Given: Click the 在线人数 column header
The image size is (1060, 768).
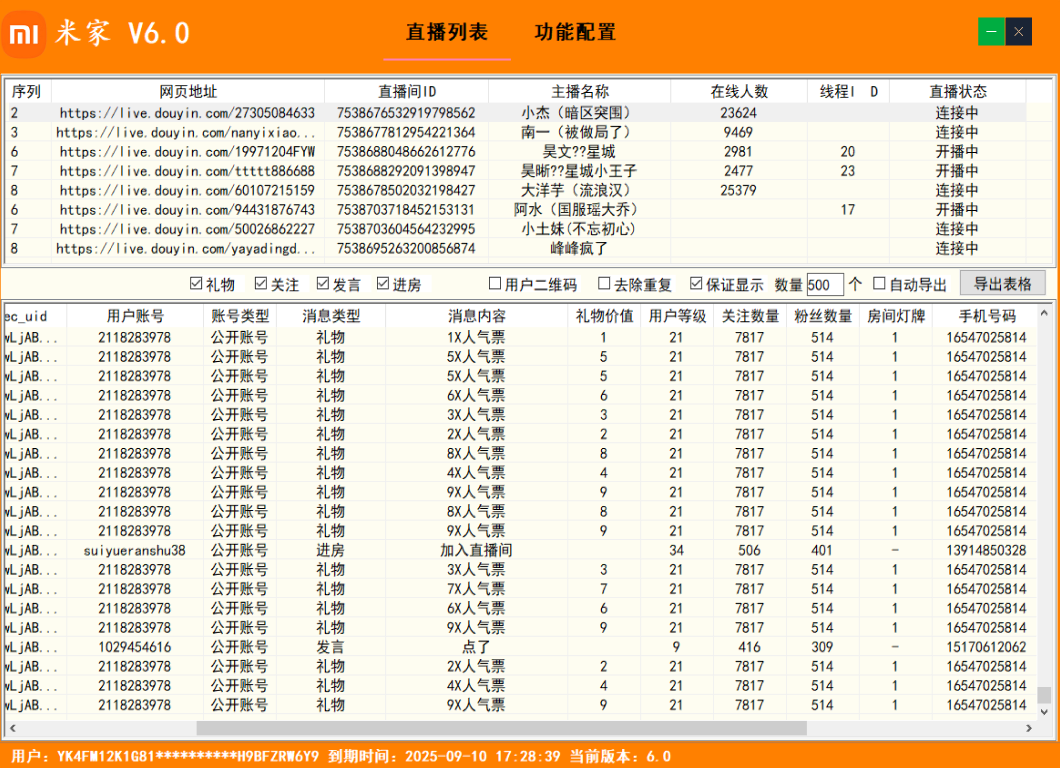Looking at the screenshot, I should (739, 91).
